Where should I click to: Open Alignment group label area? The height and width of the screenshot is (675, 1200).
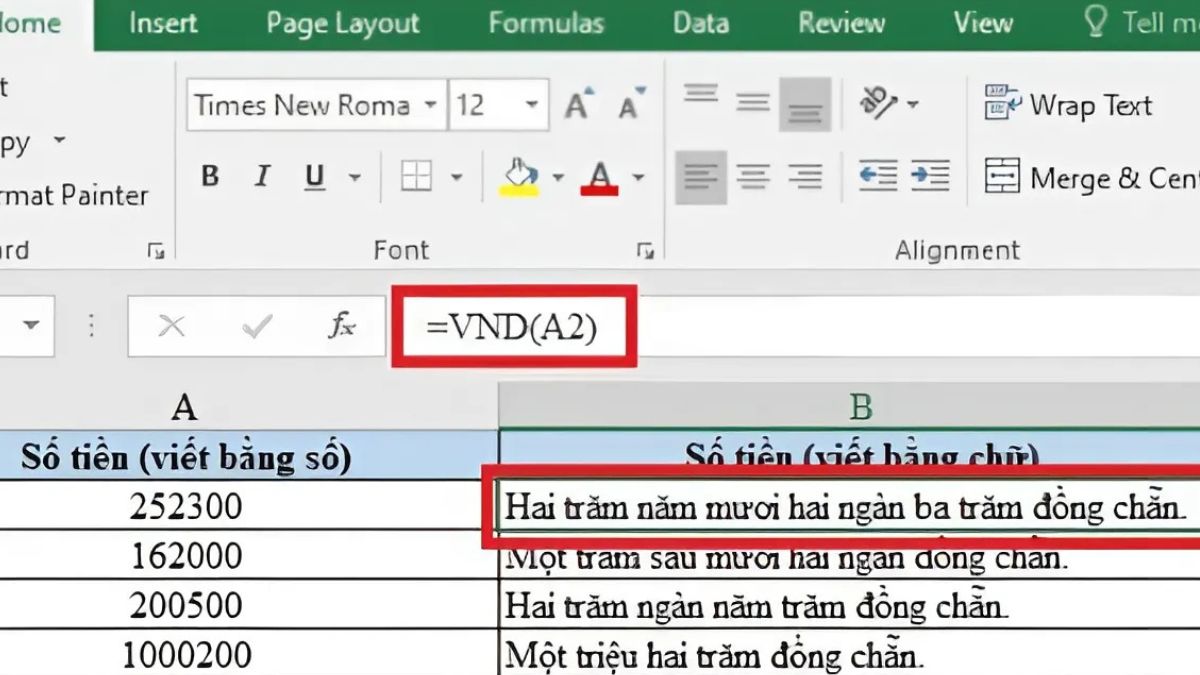[x=957, y=250]
